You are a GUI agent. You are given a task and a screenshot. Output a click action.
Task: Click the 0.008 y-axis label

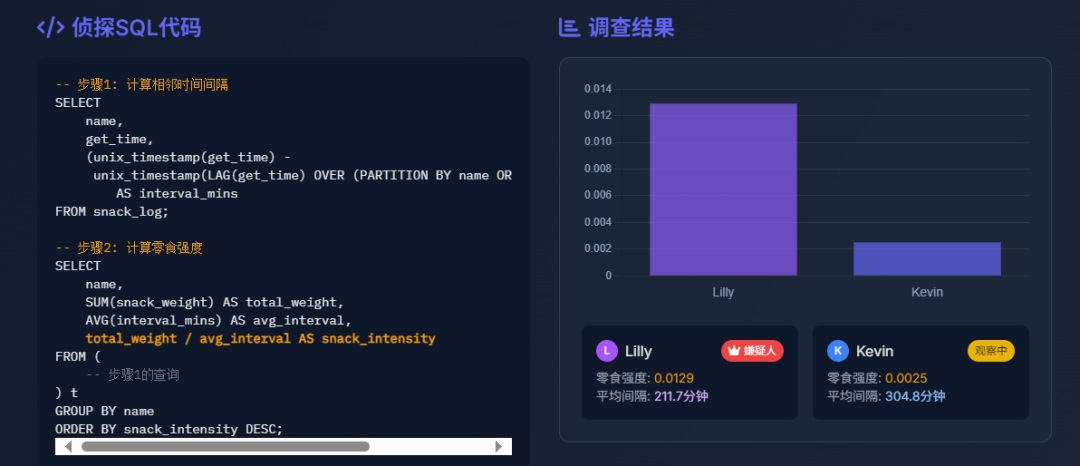click(598, 169)
